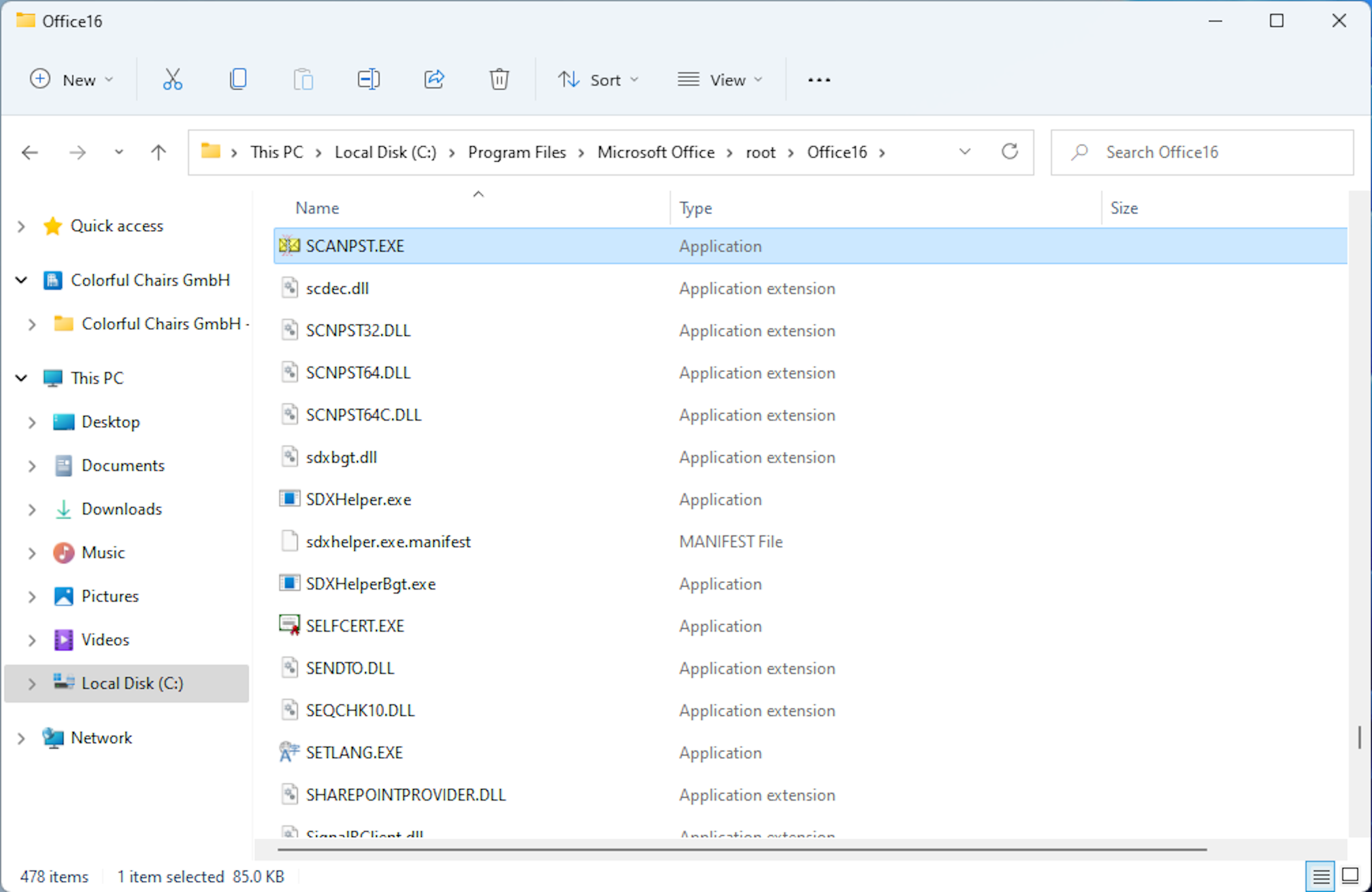The height and width of the screenshot is (892, 1372).
Task: Click Program Files in breadcrumb path
Action: tap(517, 152)
